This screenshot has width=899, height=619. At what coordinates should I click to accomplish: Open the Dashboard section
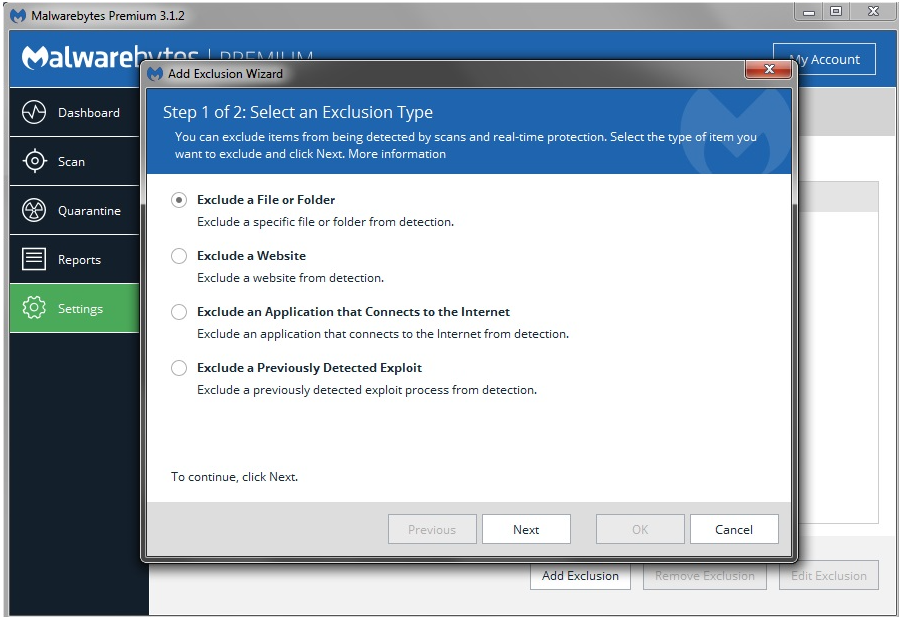[x=88, y=113]
